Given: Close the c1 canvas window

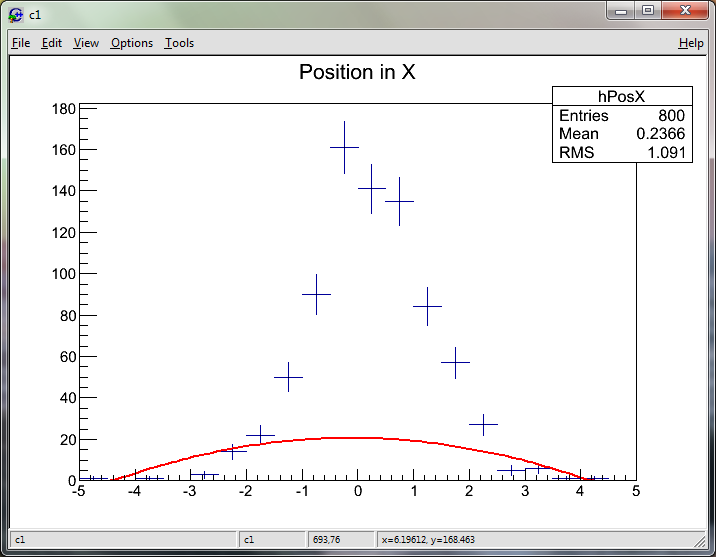Looking at the screenshot, I should [x=684, y=11].
